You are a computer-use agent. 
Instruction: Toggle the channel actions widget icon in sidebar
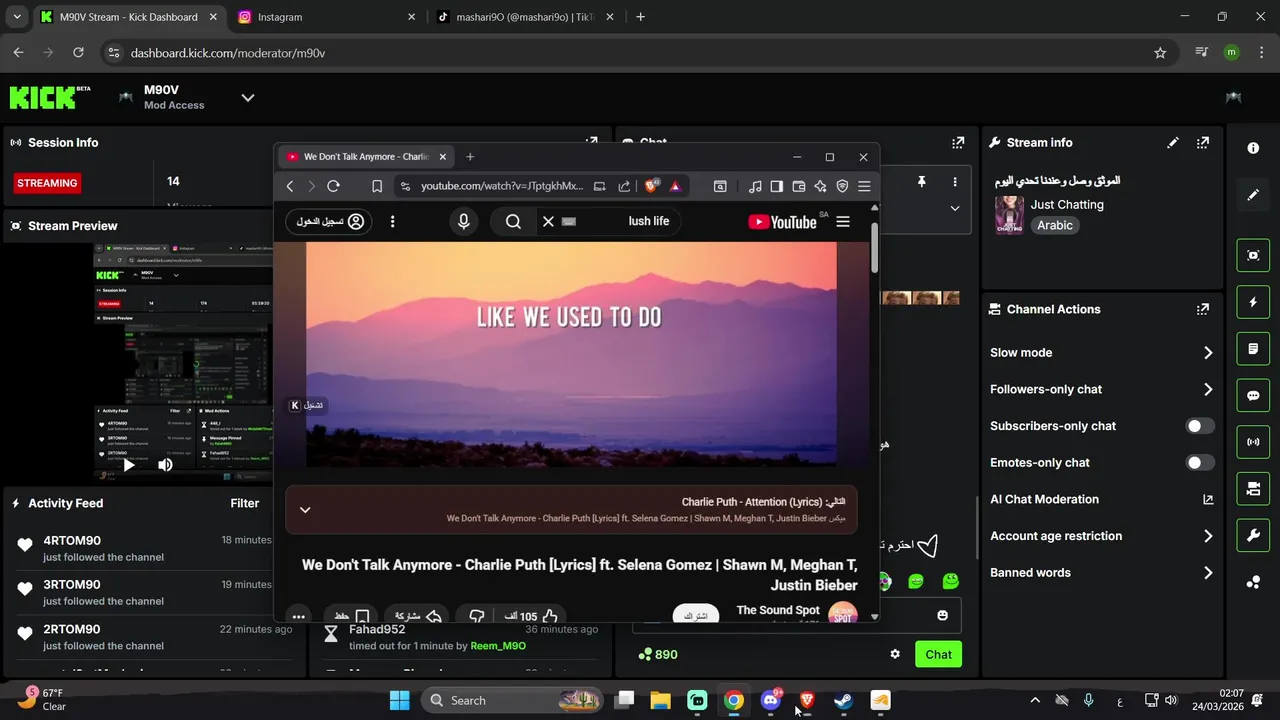coord(1253,489)
